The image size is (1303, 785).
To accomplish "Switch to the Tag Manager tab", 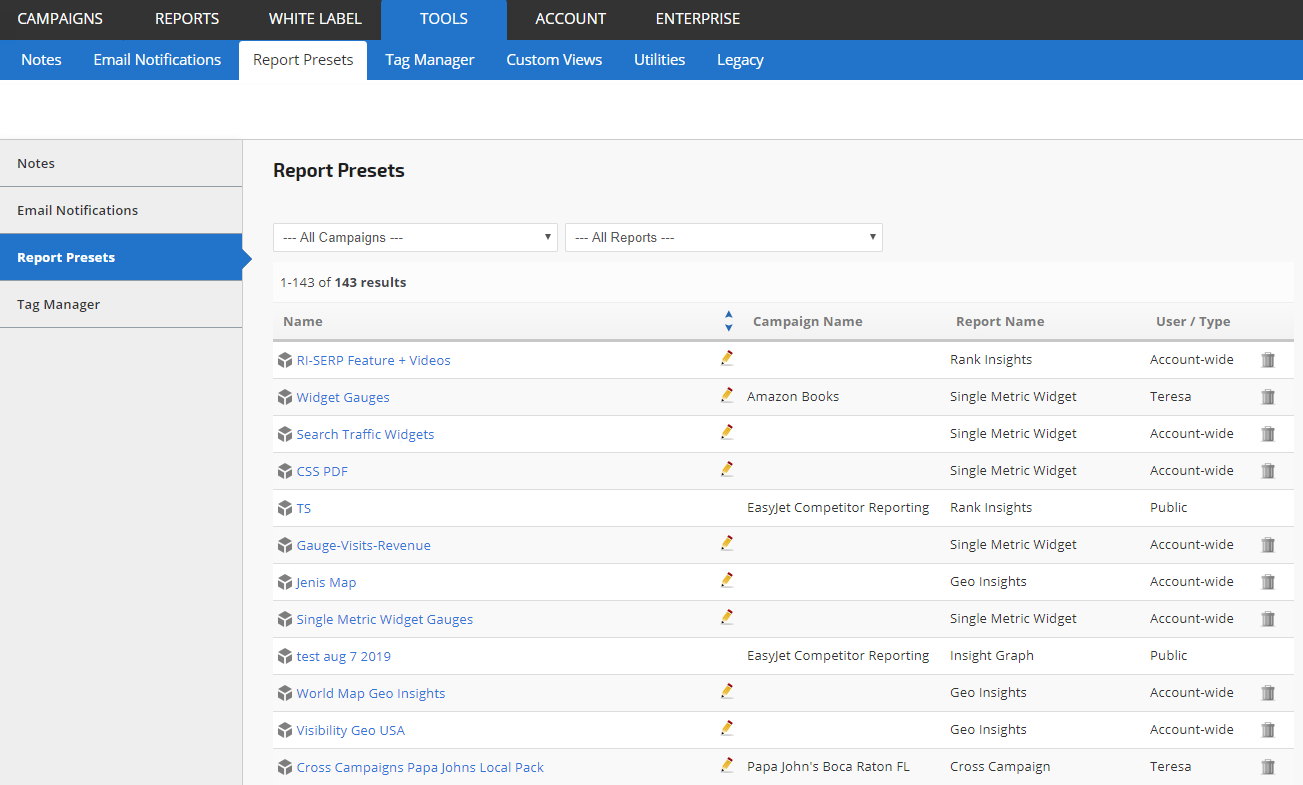I will [x=429, y=60].
